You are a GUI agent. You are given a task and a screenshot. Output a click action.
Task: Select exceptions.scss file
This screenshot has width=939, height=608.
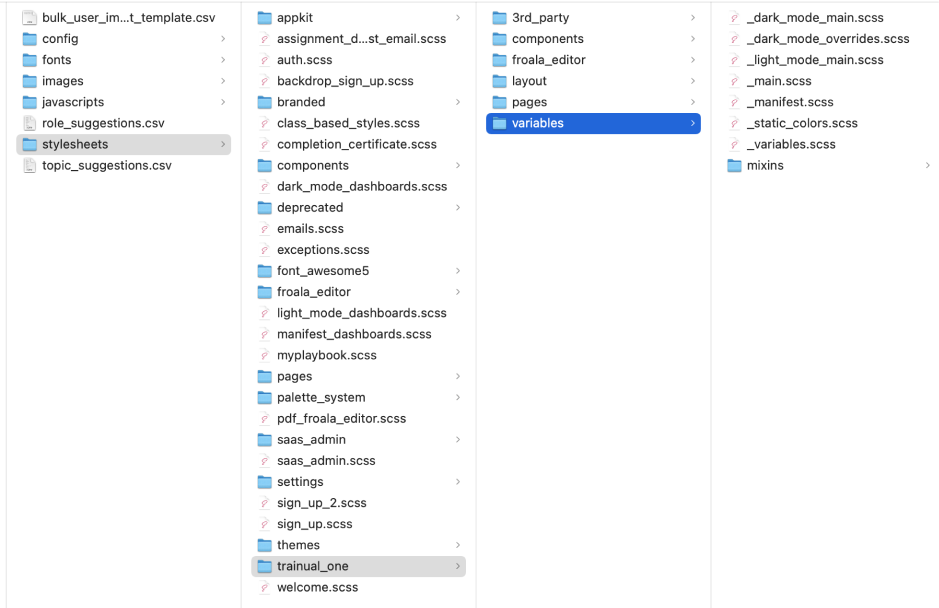358,250
